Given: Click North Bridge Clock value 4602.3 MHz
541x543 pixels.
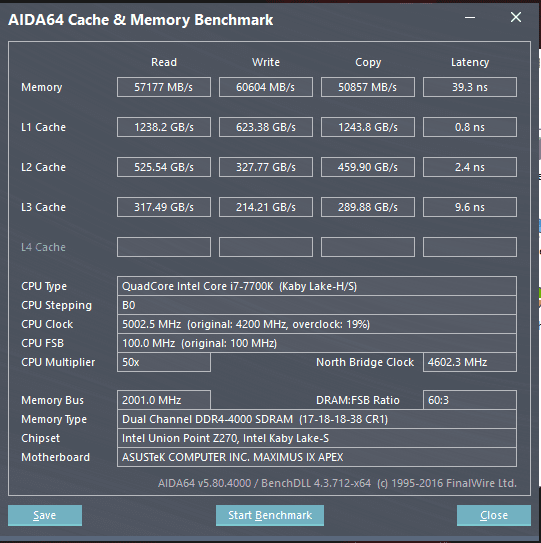Looking at the screenshot, I should tap(470, 362).
